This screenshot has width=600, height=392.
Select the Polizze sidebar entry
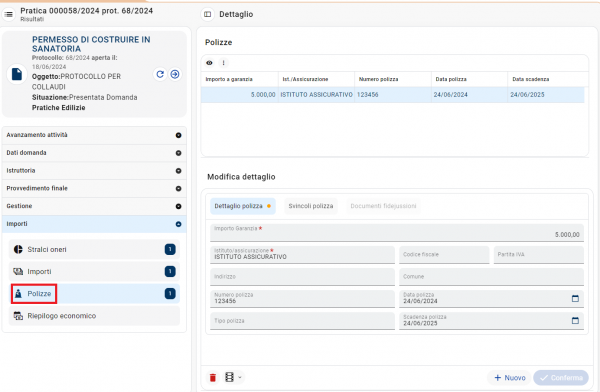(94, 294)
